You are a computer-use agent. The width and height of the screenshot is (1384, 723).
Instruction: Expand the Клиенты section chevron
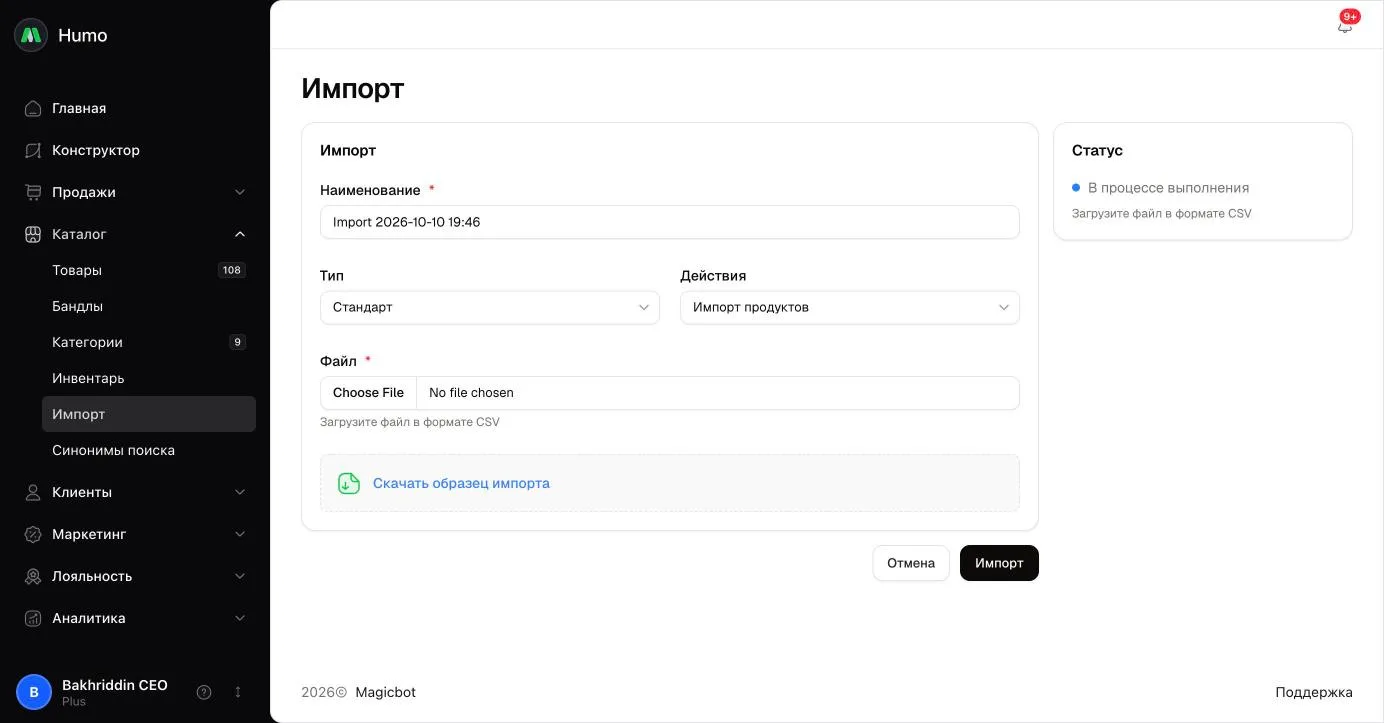[x=240, y=492]
